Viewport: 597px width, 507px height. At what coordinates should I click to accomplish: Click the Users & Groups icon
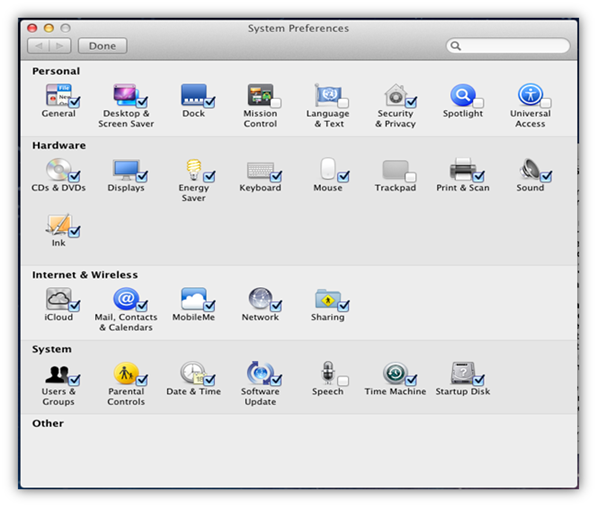click(58, 373)
